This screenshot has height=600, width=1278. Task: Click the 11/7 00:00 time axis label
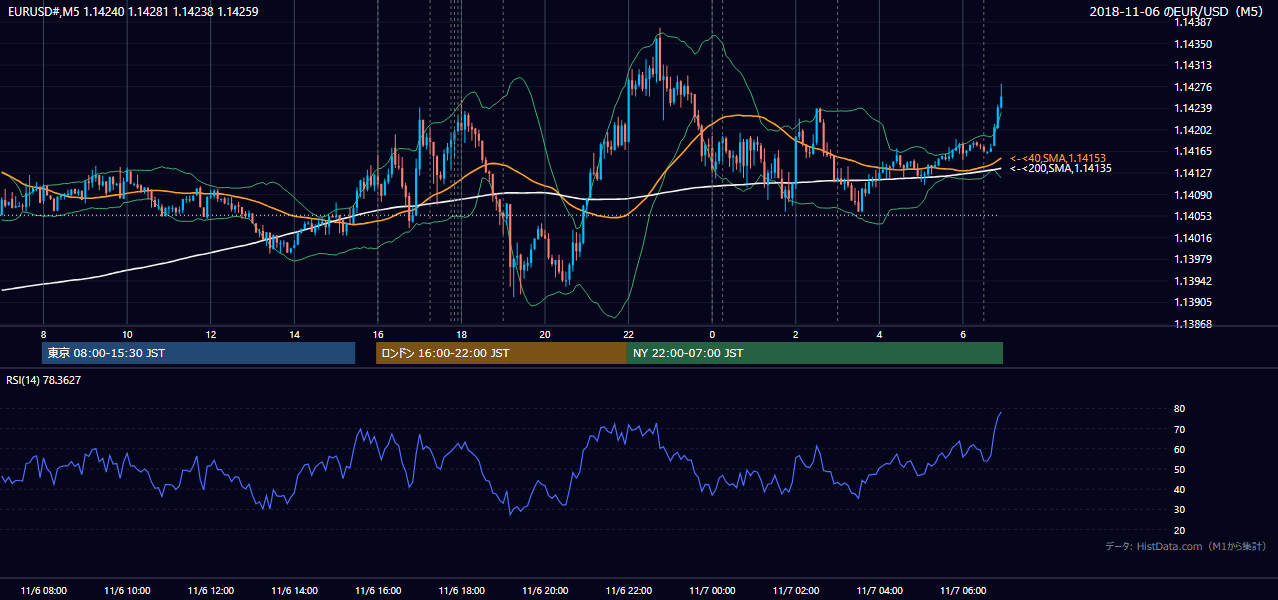tap(712, 591)
